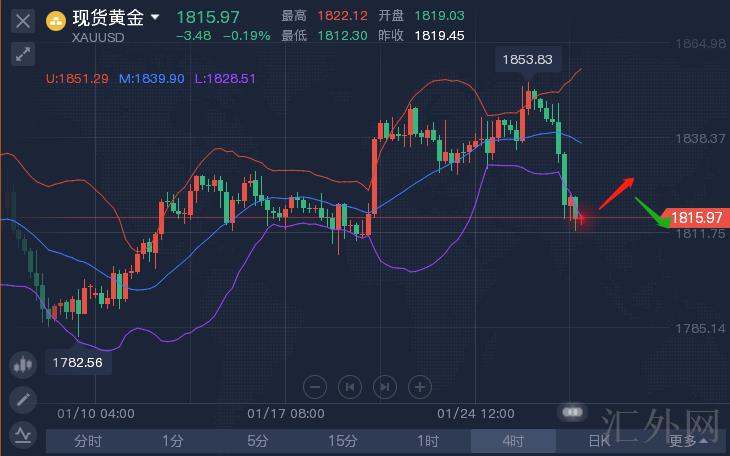The height and width of the screenshot is (456, 730).
Task: Zoom in chart with plus button
Action: [420, 386]
